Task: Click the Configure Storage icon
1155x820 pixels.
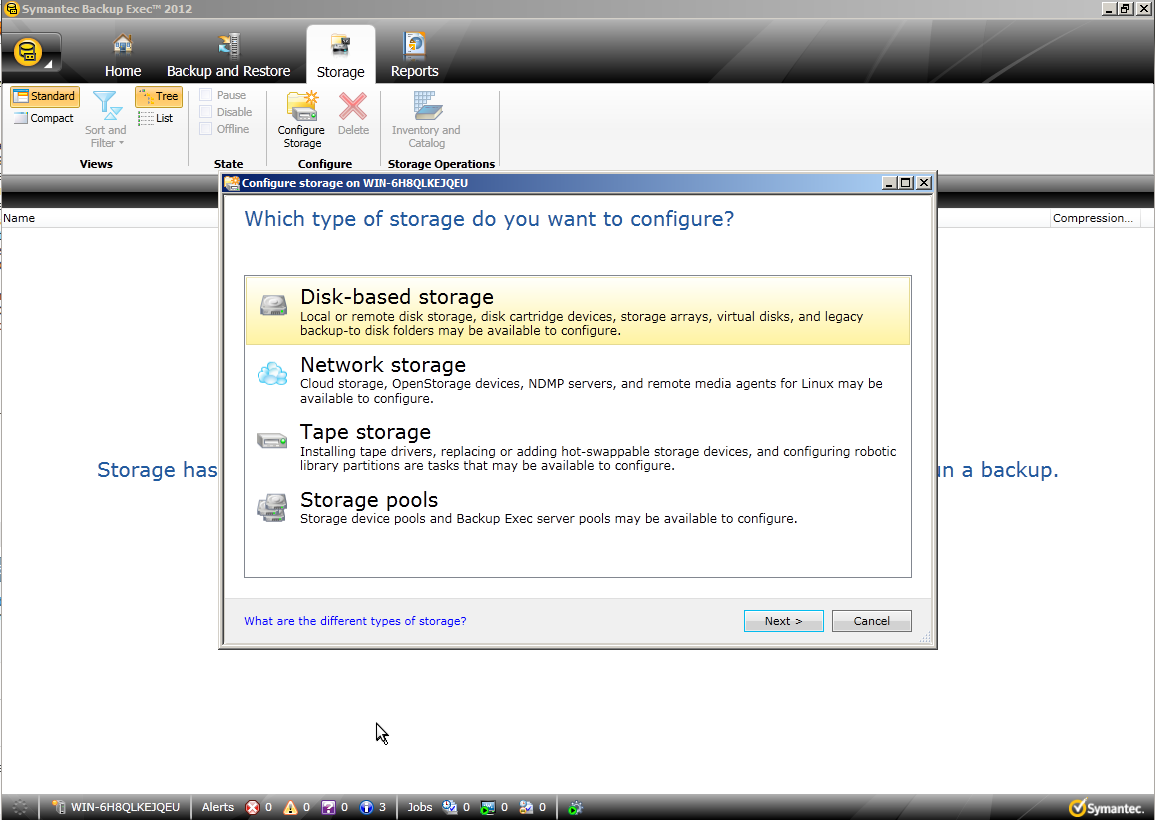Action: click(301, 108)
